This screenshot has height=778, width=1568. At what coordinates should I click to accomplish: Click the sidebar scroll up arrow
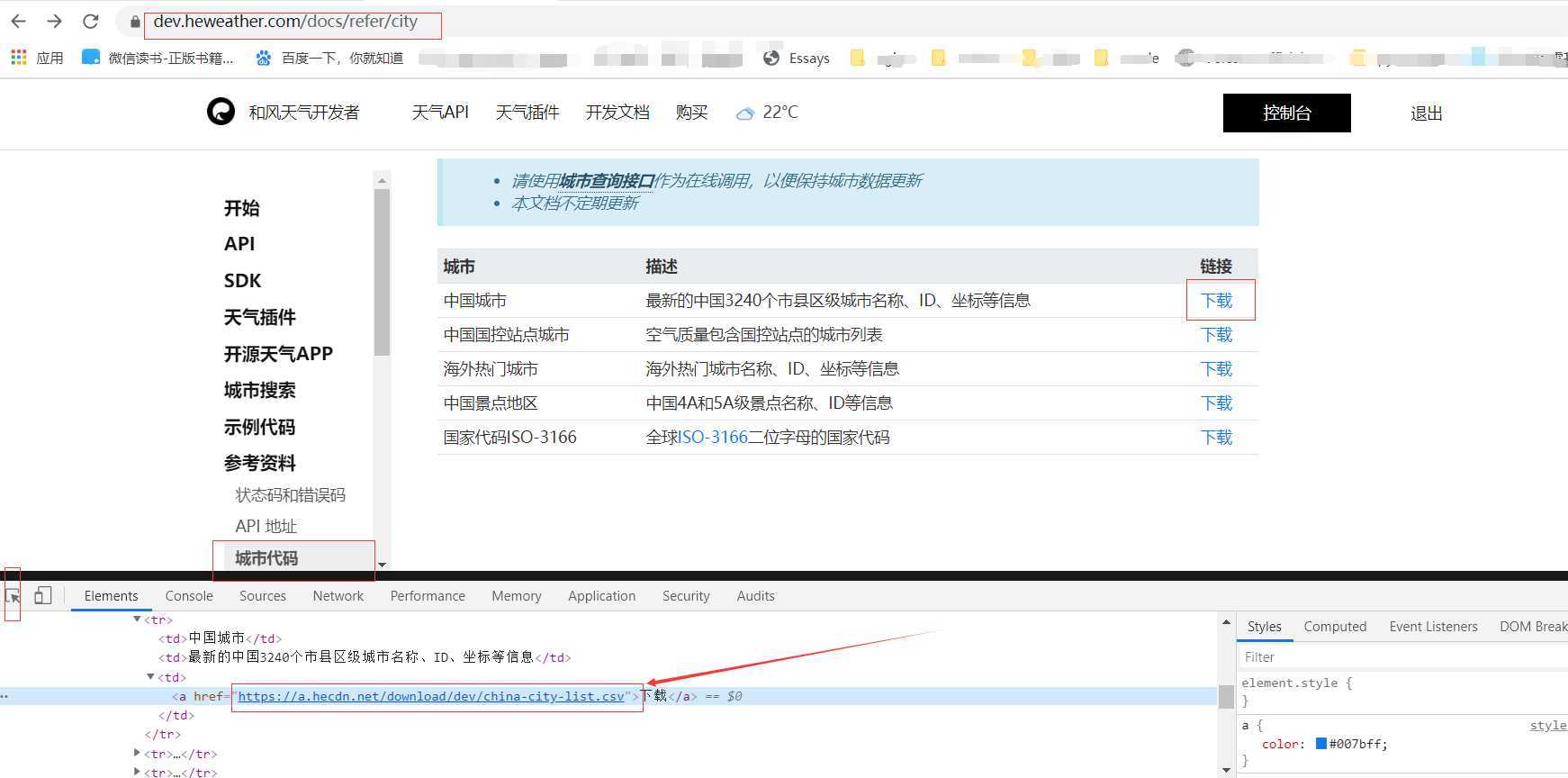[383, 180]
